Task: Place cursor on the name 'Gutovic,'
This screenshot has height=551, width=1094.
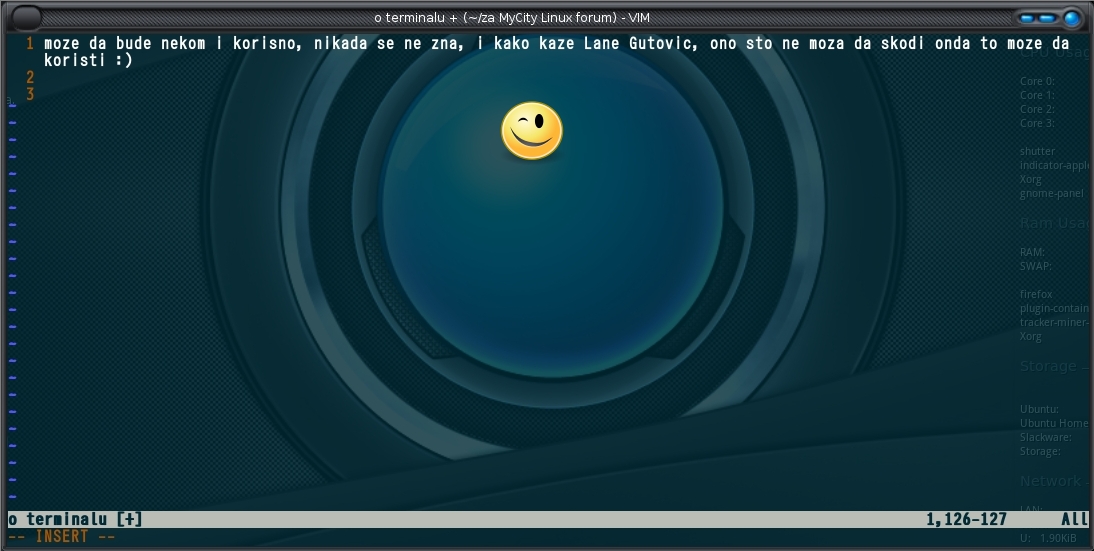Action: (664, 43)
